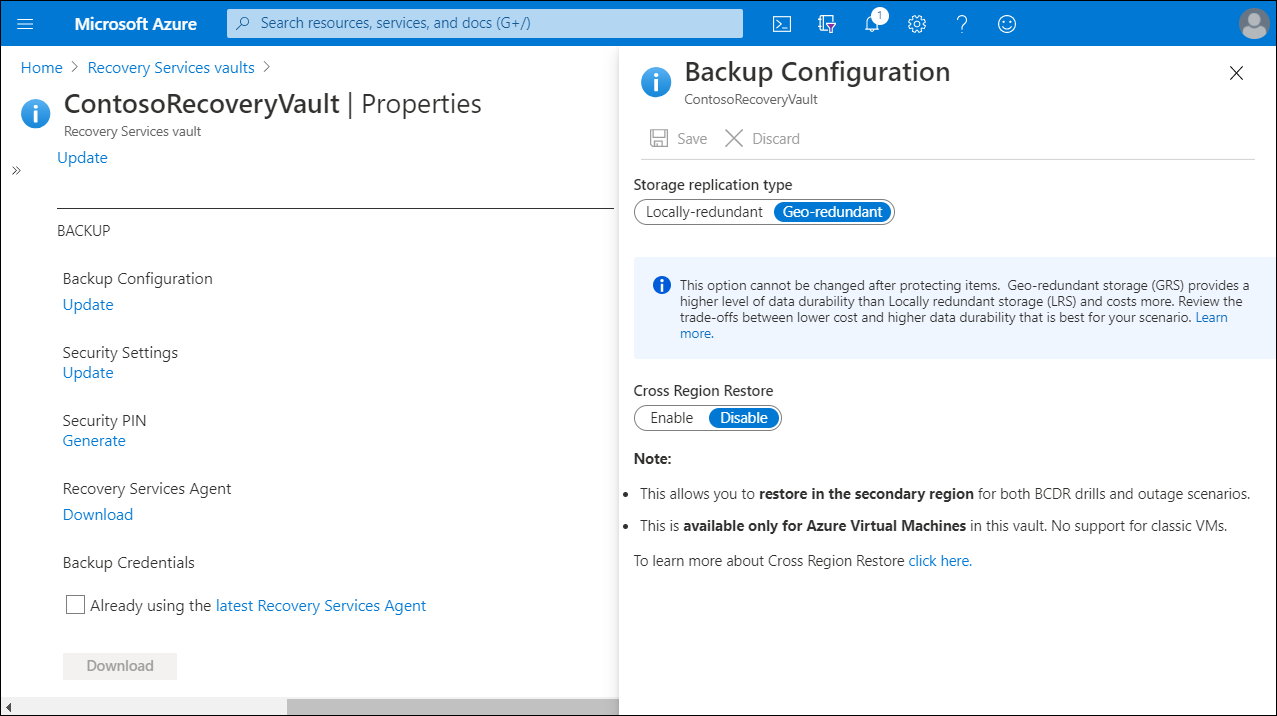Click the BACKUP section heading
1277x716 pixels.
pos(84,231)
